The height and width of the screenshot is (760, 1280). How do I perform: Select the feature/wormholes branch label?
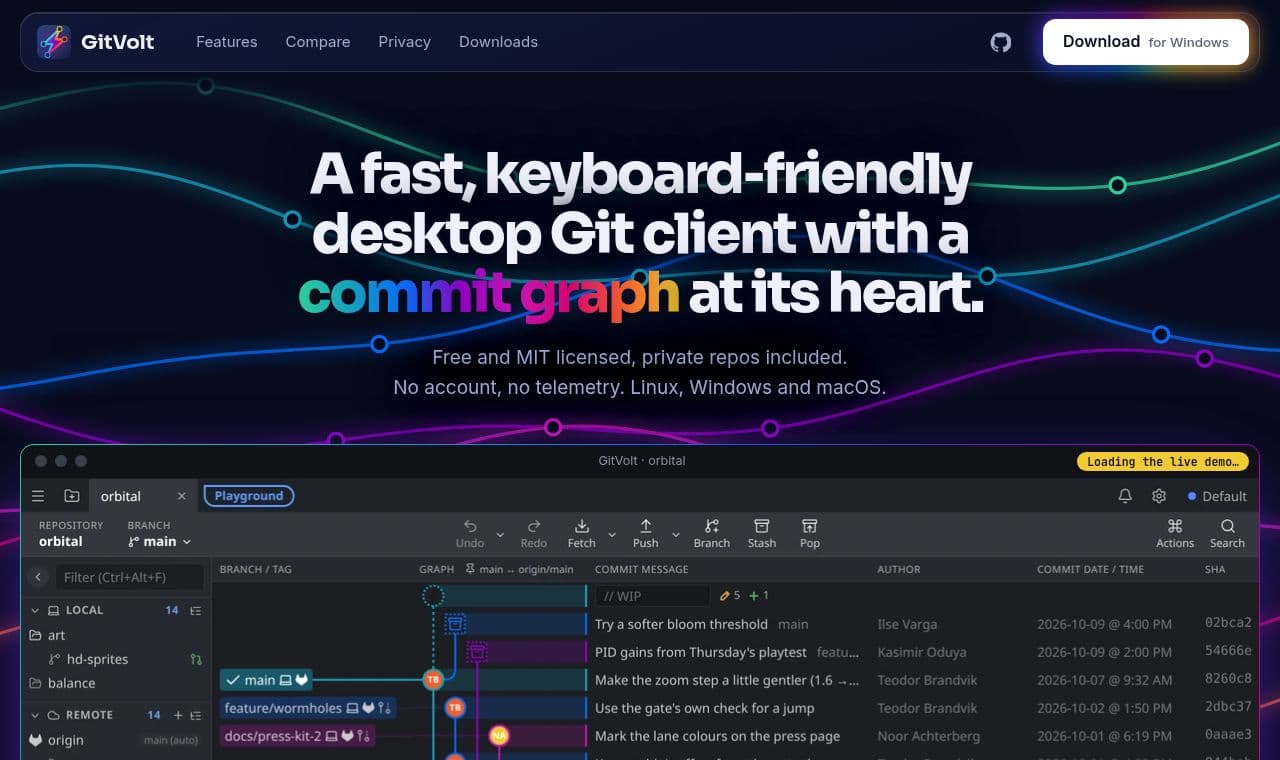pyautogui.click(x=308, y=708)
